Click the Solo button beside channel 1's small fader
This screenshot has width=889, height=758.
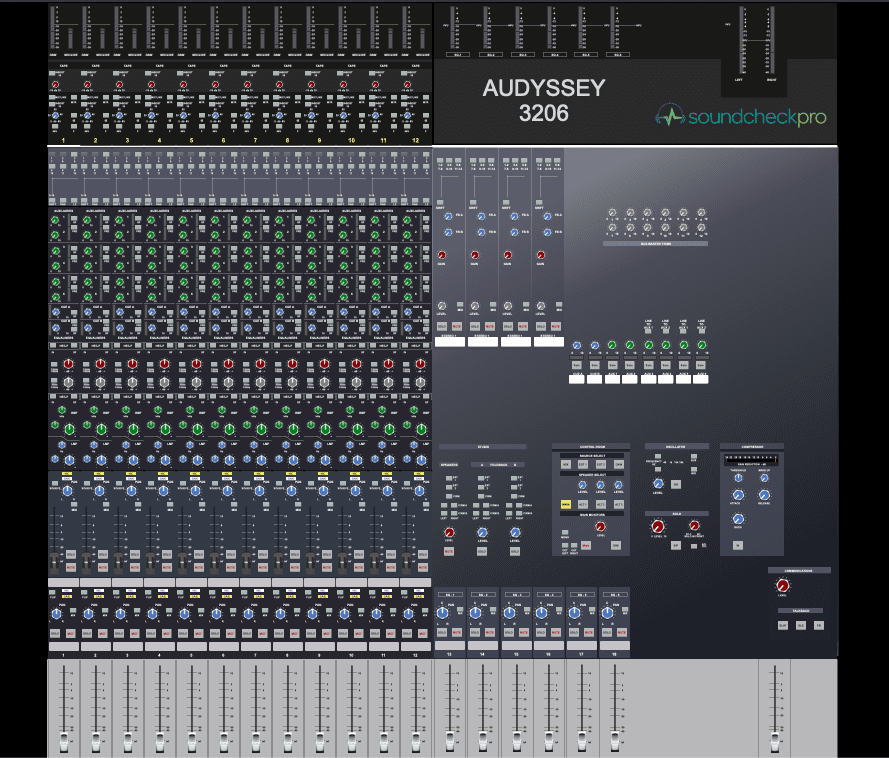coord(71,554)
